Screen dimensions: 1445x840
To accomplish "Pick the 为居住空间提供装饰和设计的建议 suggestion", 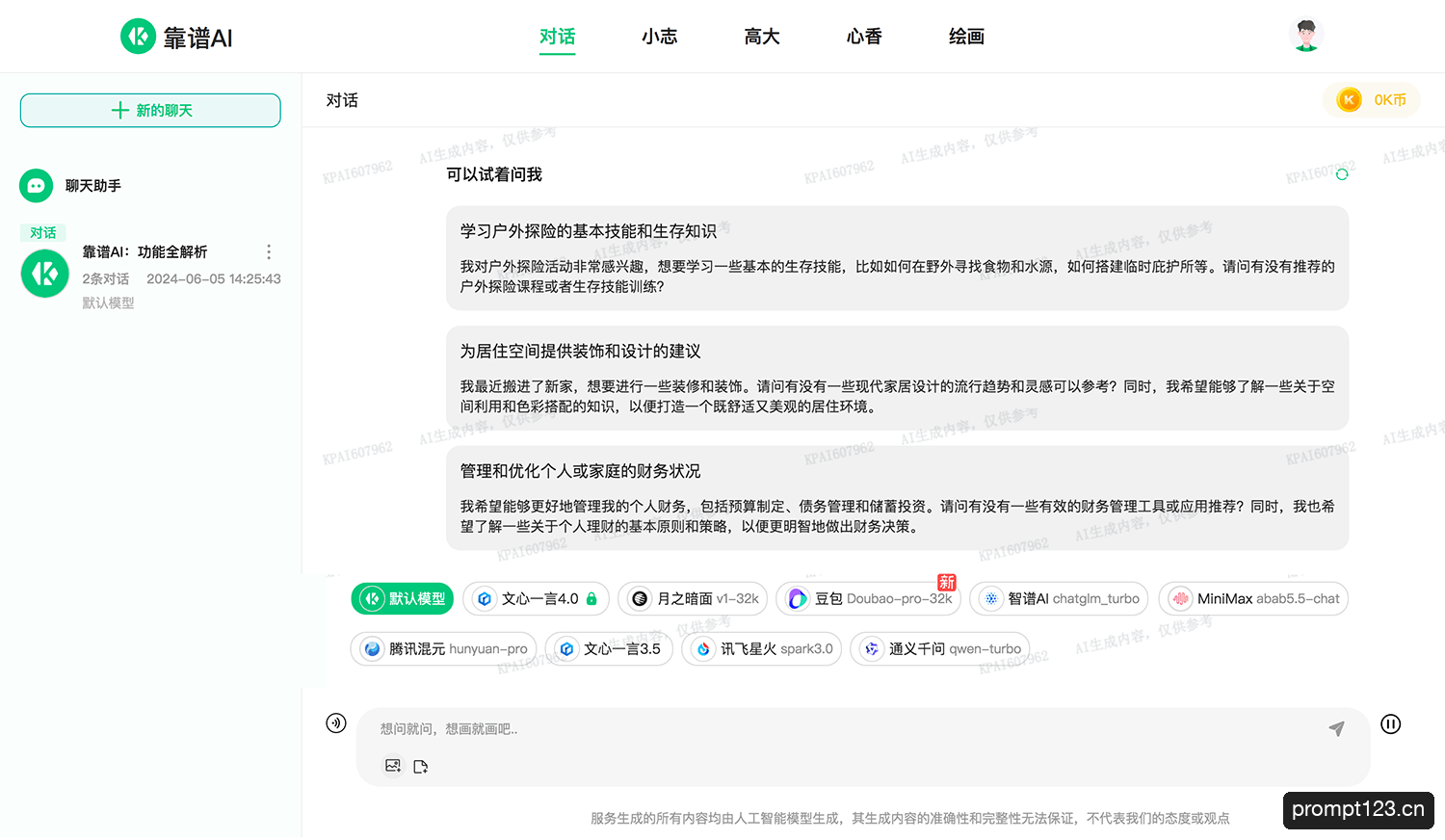I will [x=897, y=379].
